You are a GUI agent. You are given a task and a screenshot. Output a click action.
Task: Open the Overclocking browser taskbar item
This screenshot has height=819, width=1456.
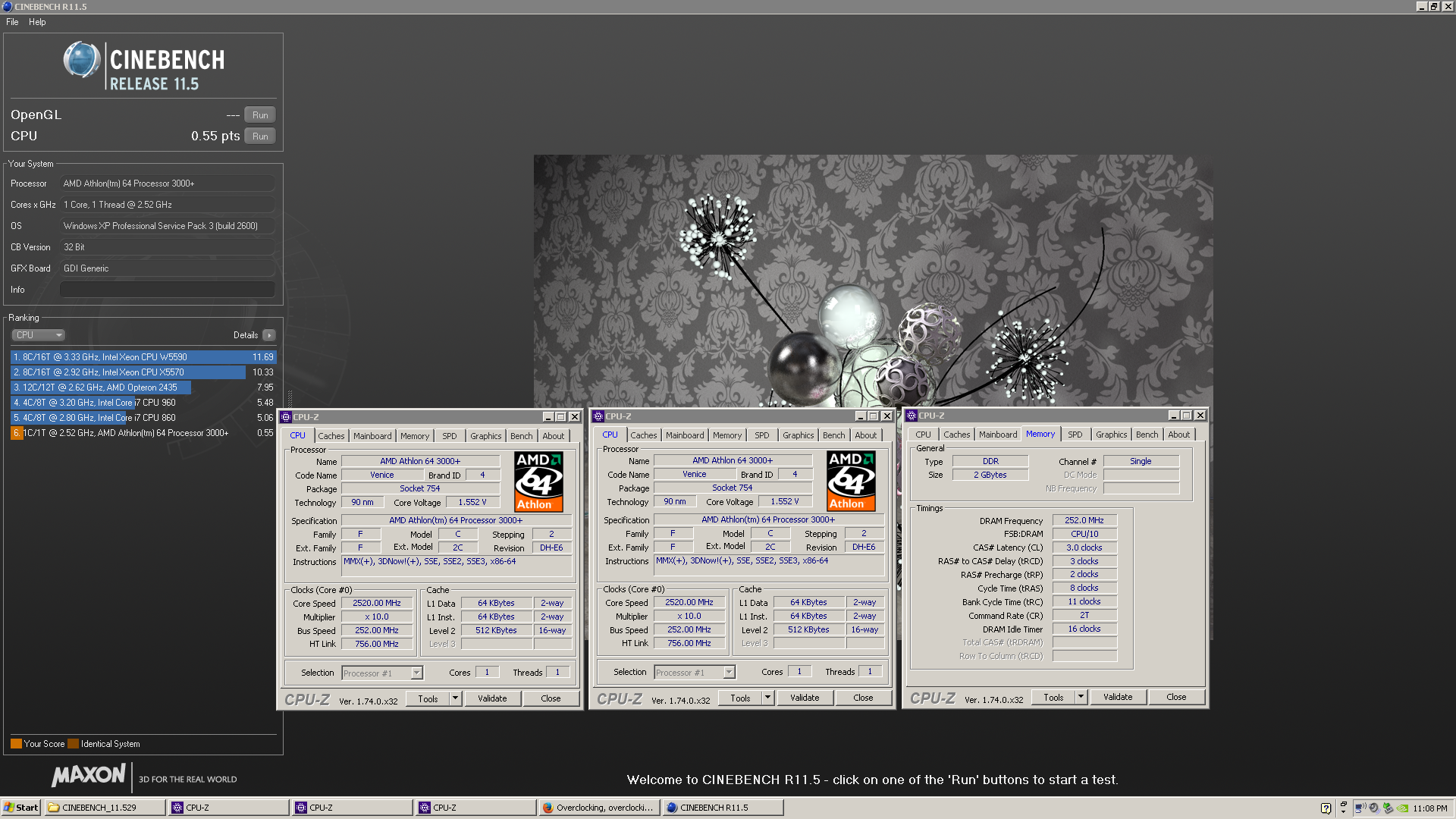click(x=599, y=808)
